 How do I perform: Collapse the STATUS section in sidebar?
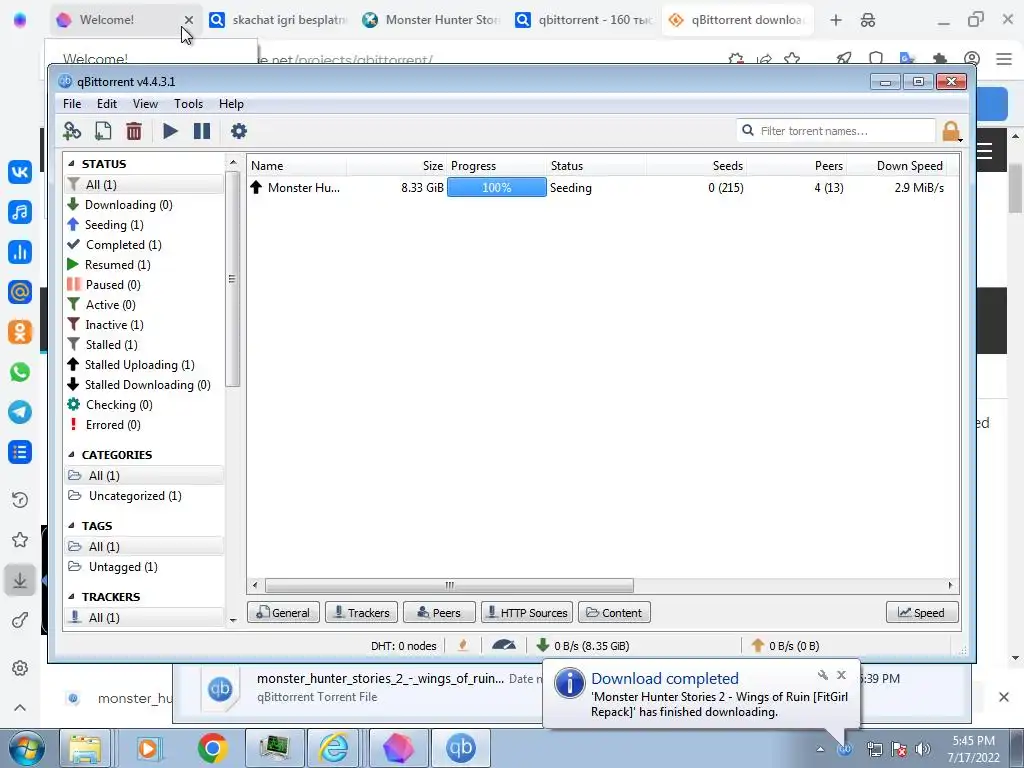click(x=71, y=163)
